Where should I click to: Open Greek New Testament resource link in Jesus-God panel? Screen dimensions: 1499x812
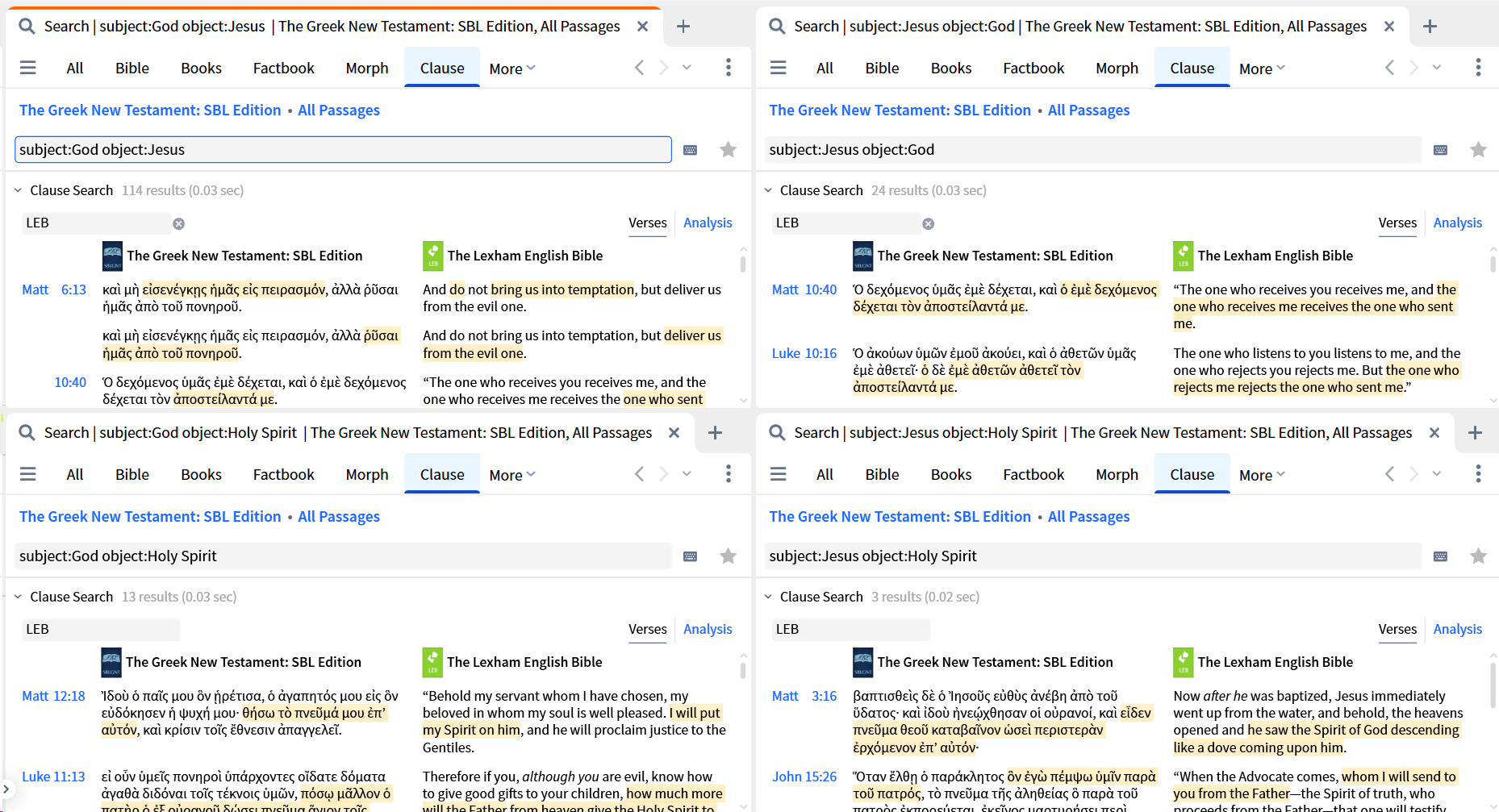[x=900, y=110]
